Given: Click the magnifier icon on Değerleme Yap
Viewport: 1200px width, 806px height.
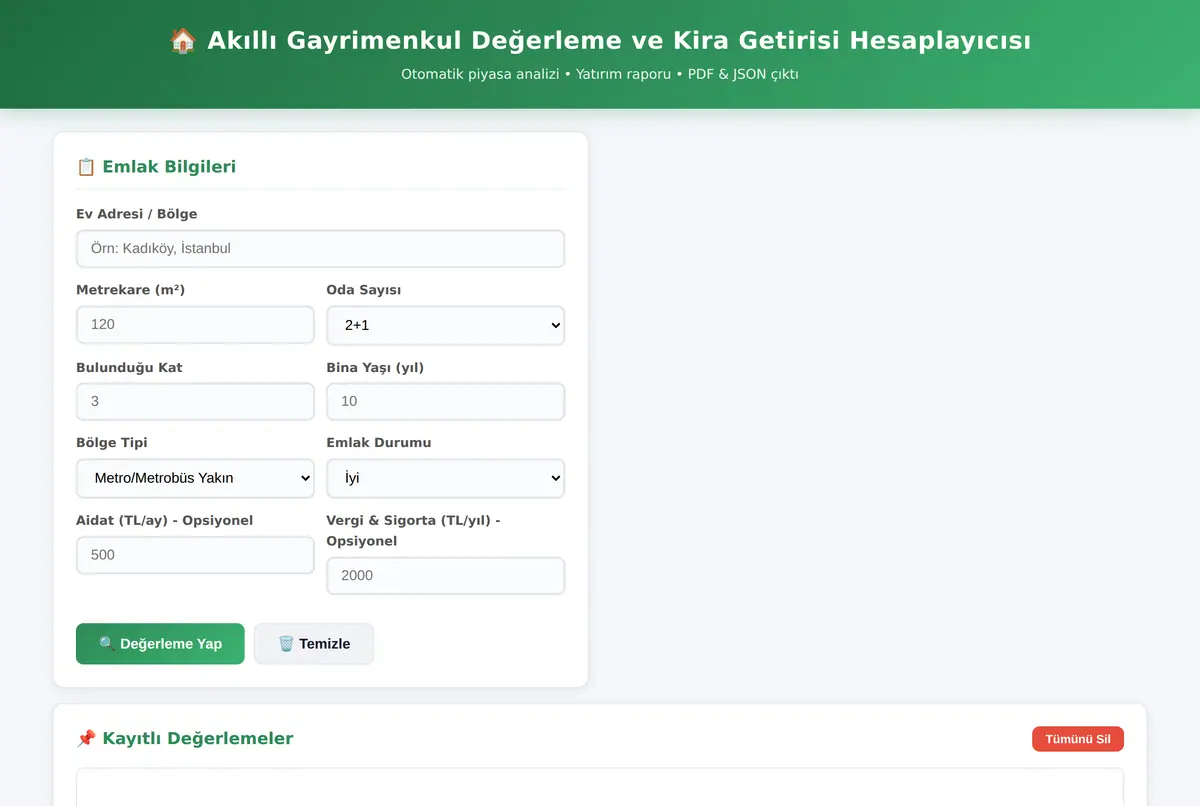Looking at the screenshot, I should tap(107, 644).
